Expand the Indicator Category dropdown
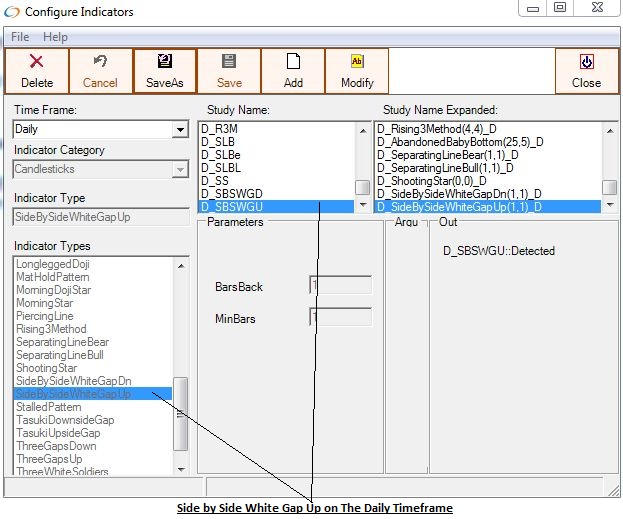The image size is (623, 519). [180, 170]
